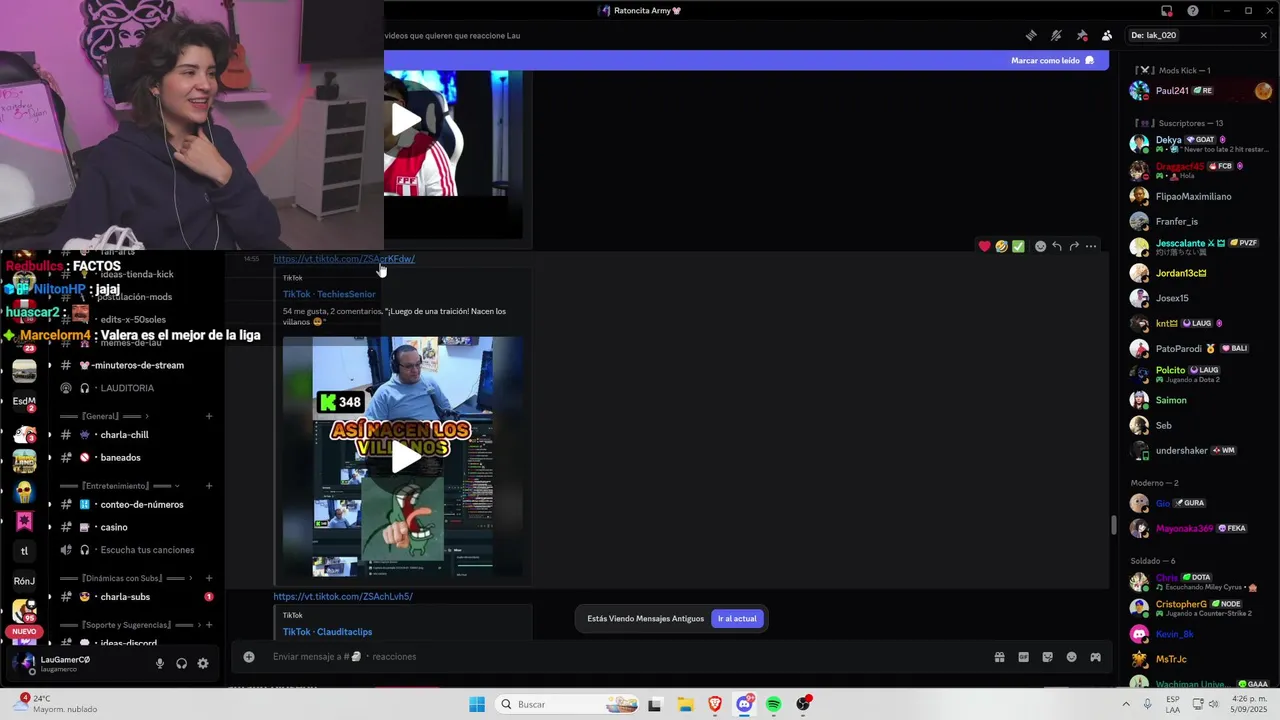Select the conteo-de-números channel
1280x720 pixels.
[x=135, y=505]
